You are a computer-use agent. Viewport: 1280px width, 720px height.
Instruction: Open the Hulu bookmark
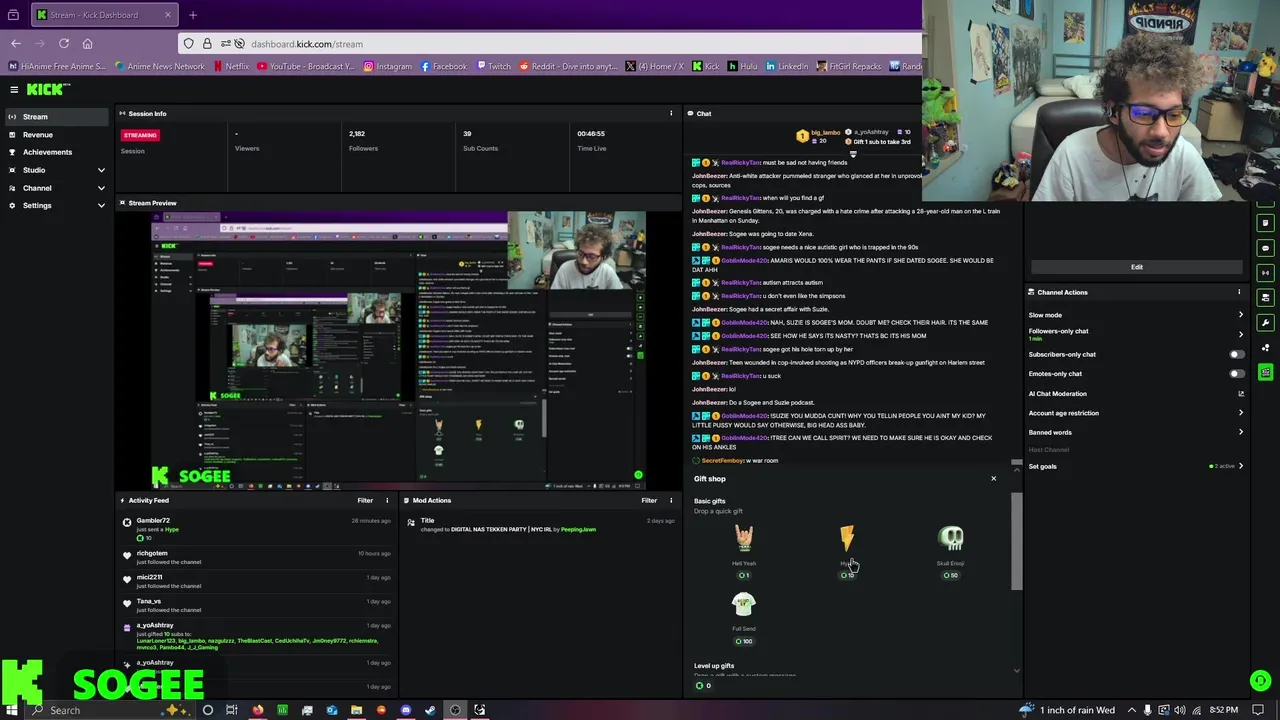point(743,66)
